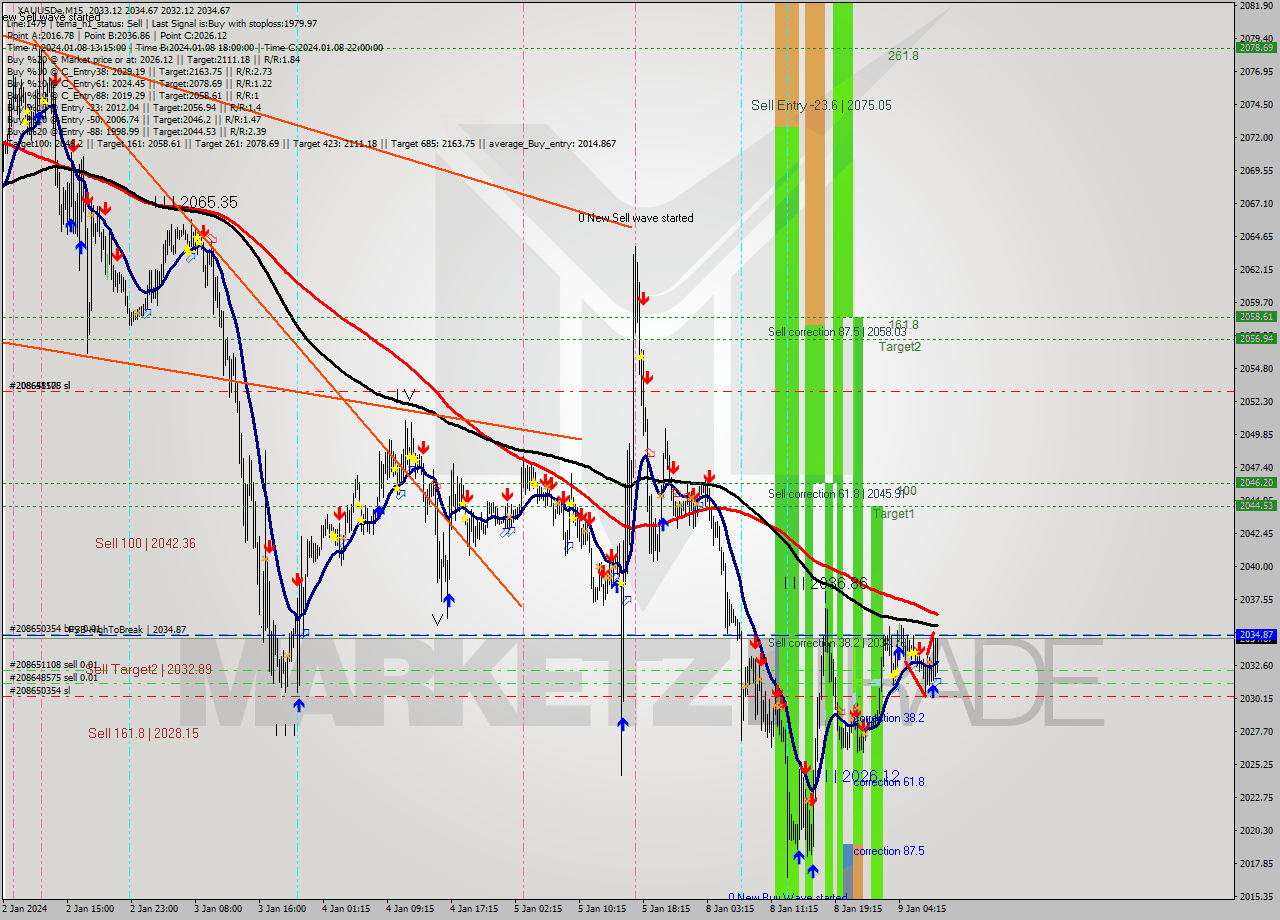Select the 'Sell Target2 | 2032.89' label
1280x920 pixels.
[148, 669]
